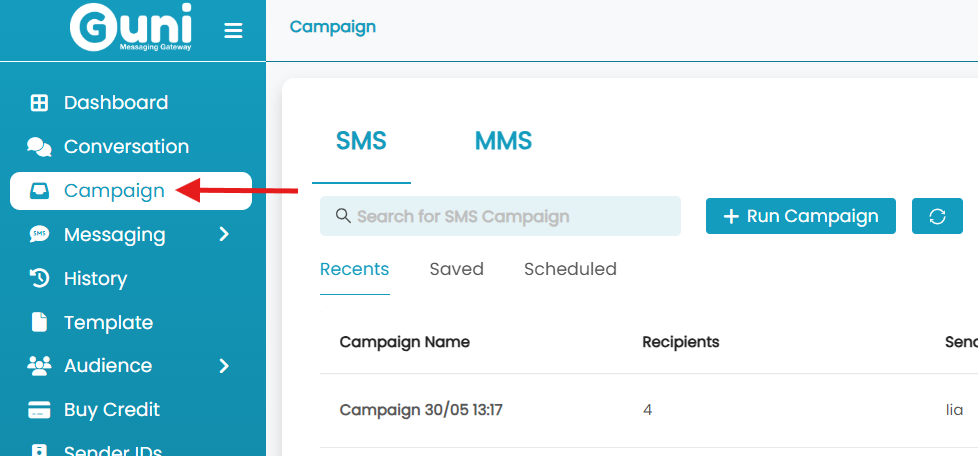Open the Dashboard grid icon
978x456 pixels.
(39, 103)
